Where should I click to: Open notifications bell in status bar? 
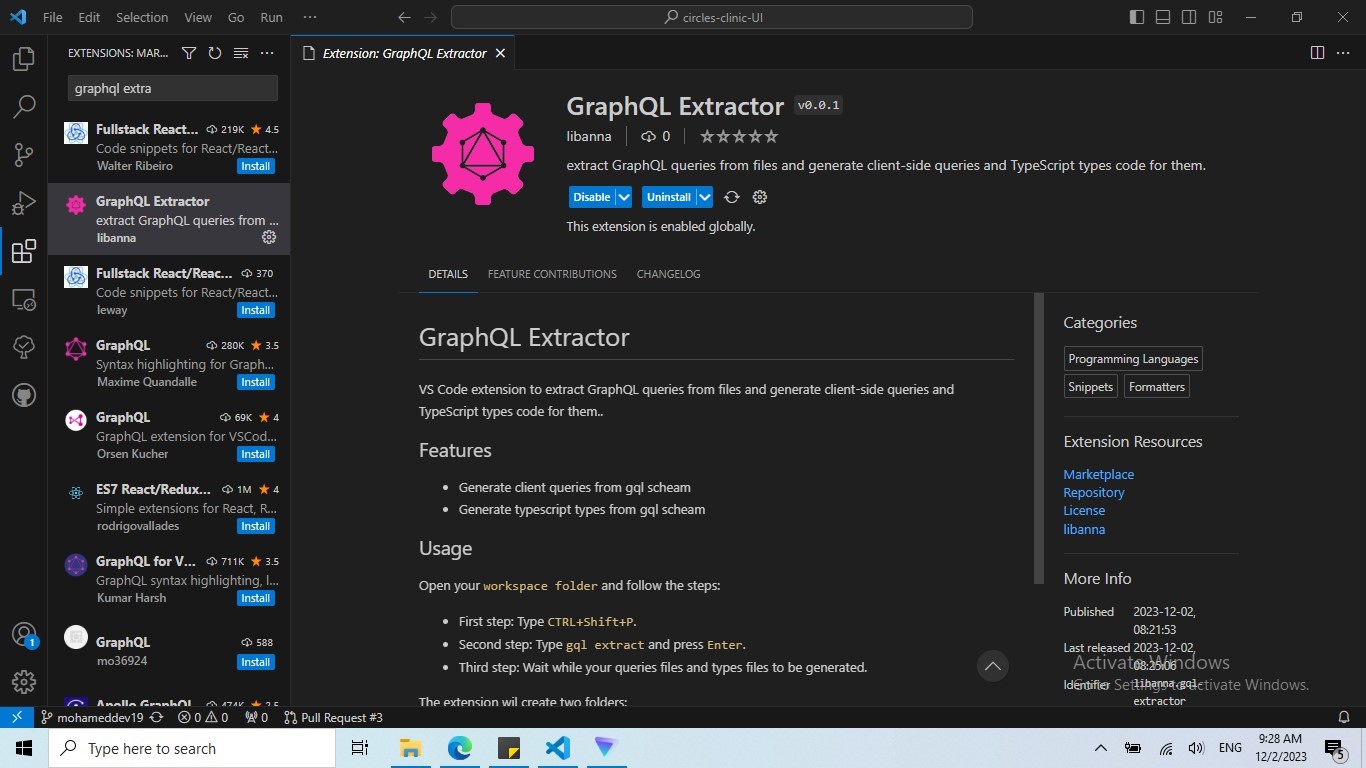coord(1344,717)
